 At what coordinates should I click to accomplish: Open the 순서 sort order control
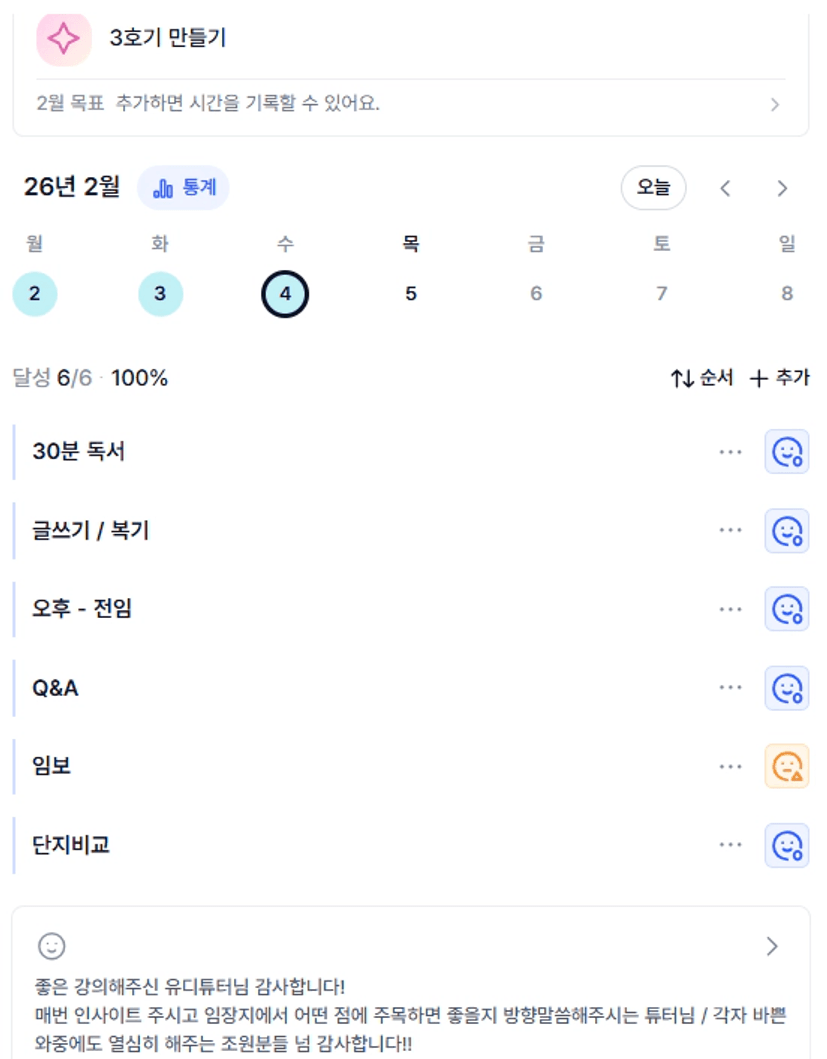[x=702, y=378]
